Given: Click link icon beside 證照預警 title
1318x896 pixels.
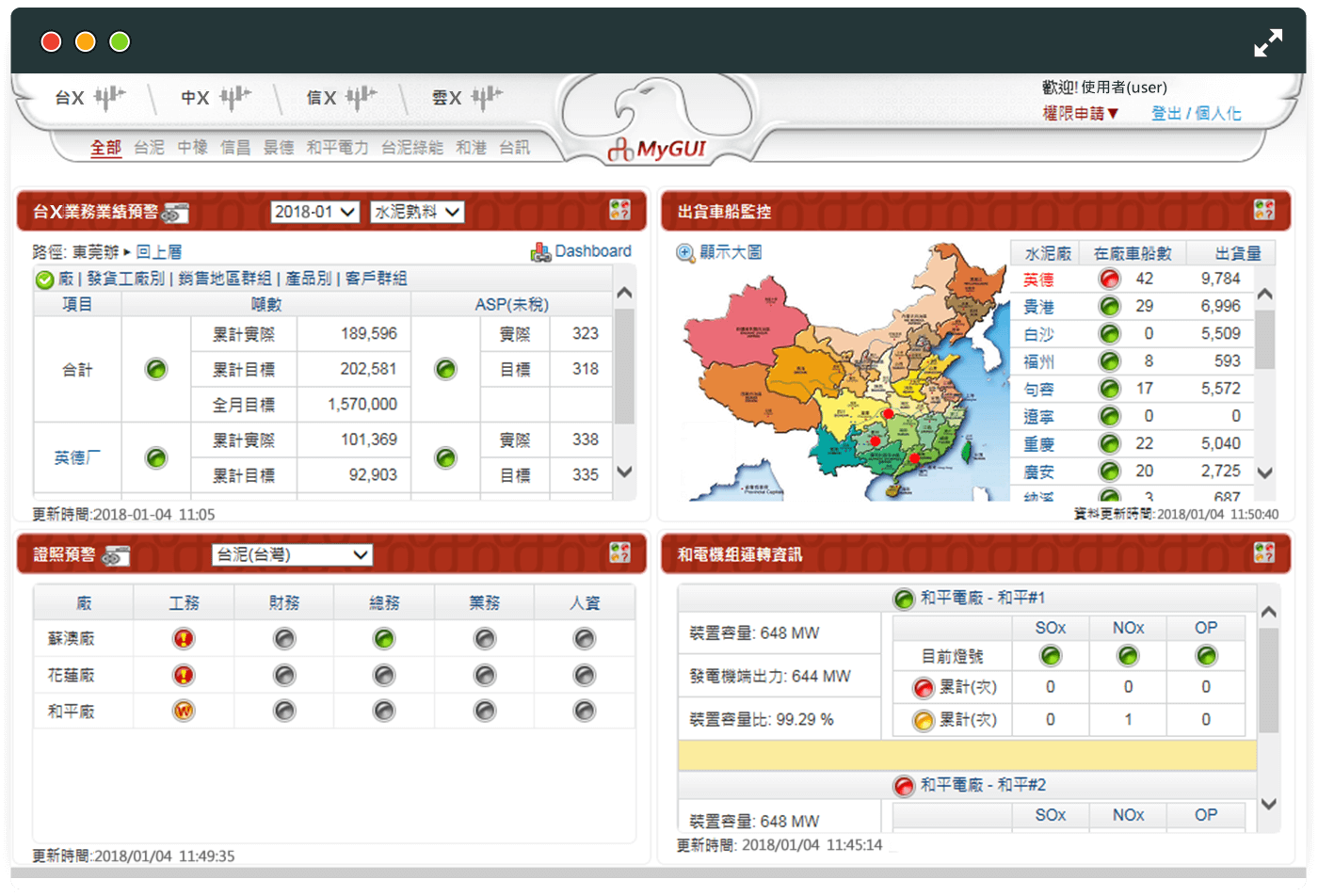Looking at the screenshot, I should pos(116,555).
